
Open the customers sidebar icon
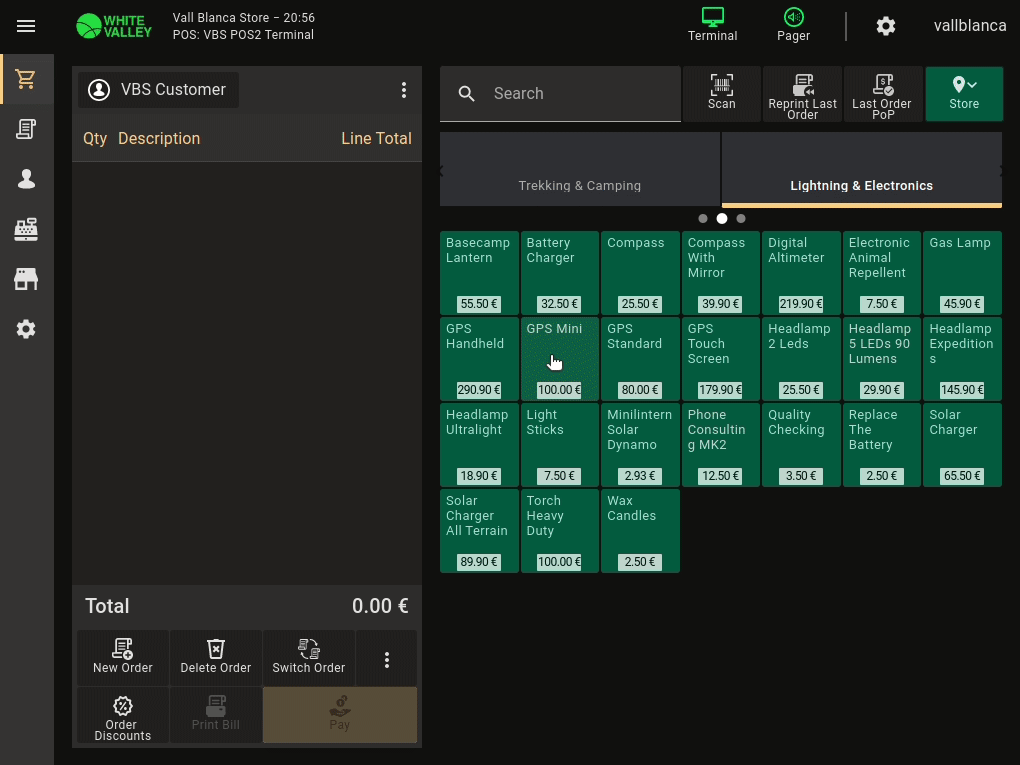click(26, 179)
